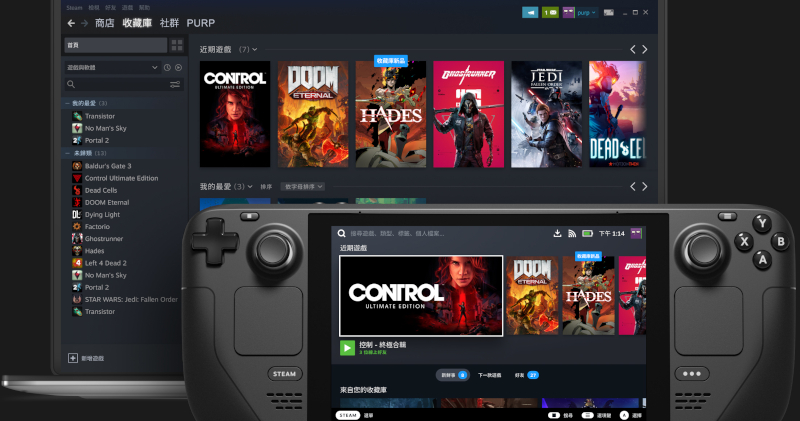800x421 pixels.
Task: Open the 我的最愛 (3) shelf chevron in main panel
Action: click(250, 187)
